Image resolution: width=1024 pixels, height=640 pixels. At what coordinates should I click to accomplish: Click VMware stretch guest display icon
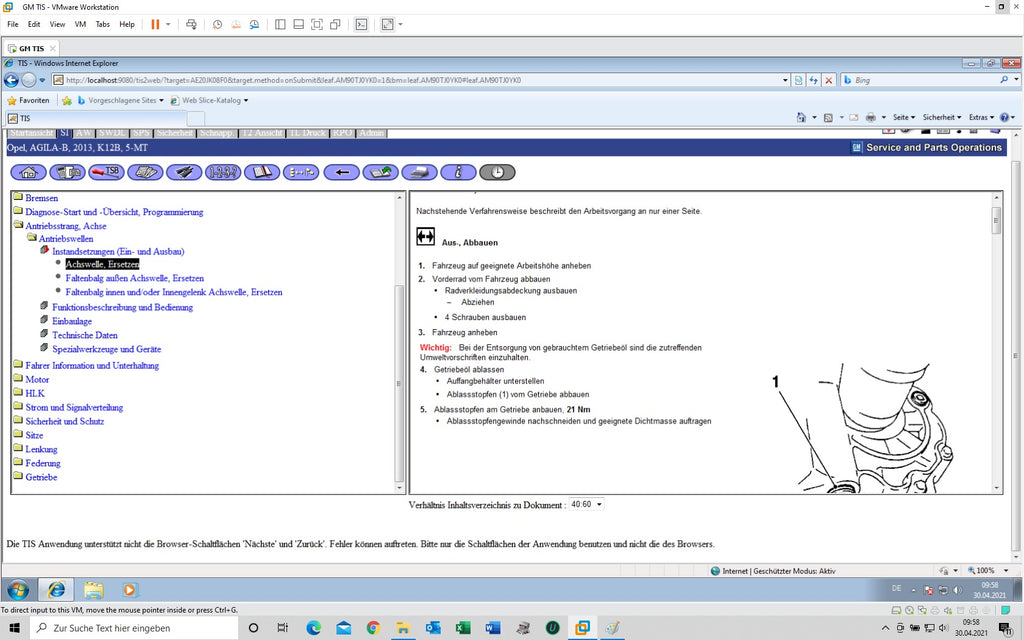pyautogui.click(x=387, y=24)
